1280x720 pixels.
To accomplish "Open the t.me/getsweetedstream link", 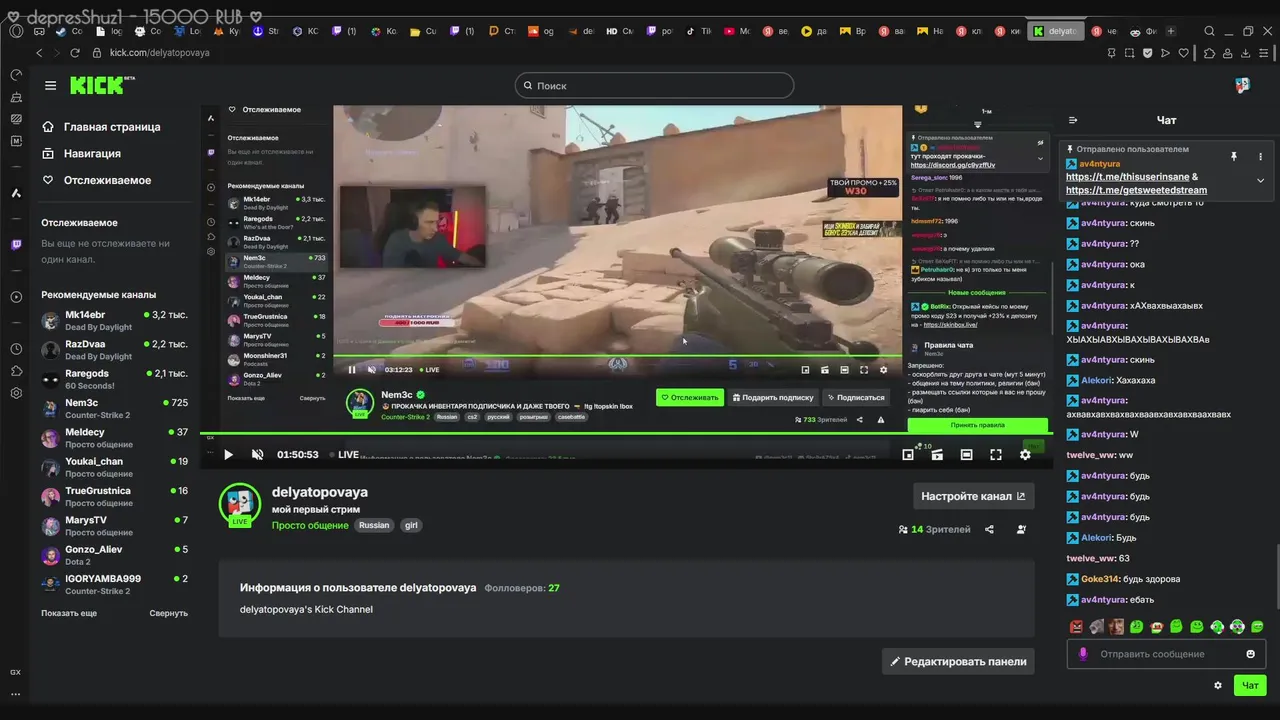I will [1136, 190].
